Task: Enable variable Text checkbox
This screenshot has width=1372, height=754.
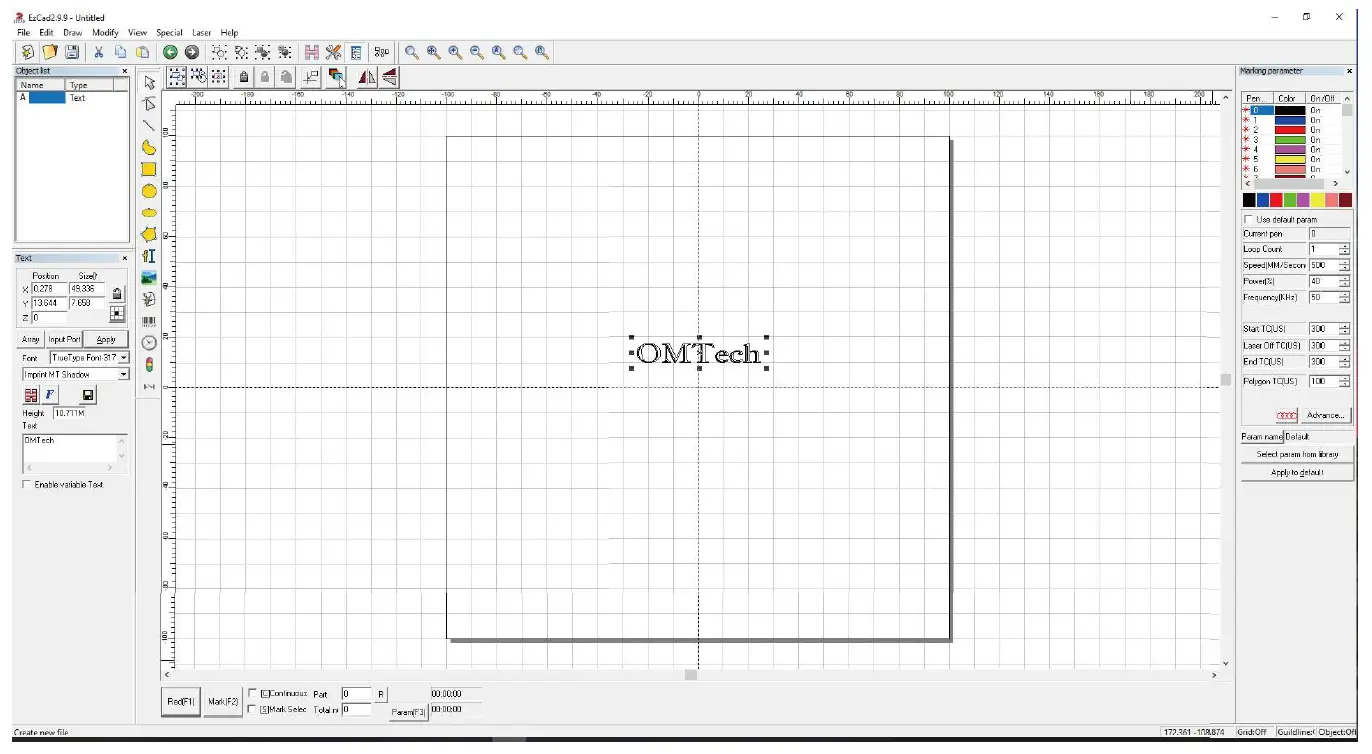Action: click(26, 485)
